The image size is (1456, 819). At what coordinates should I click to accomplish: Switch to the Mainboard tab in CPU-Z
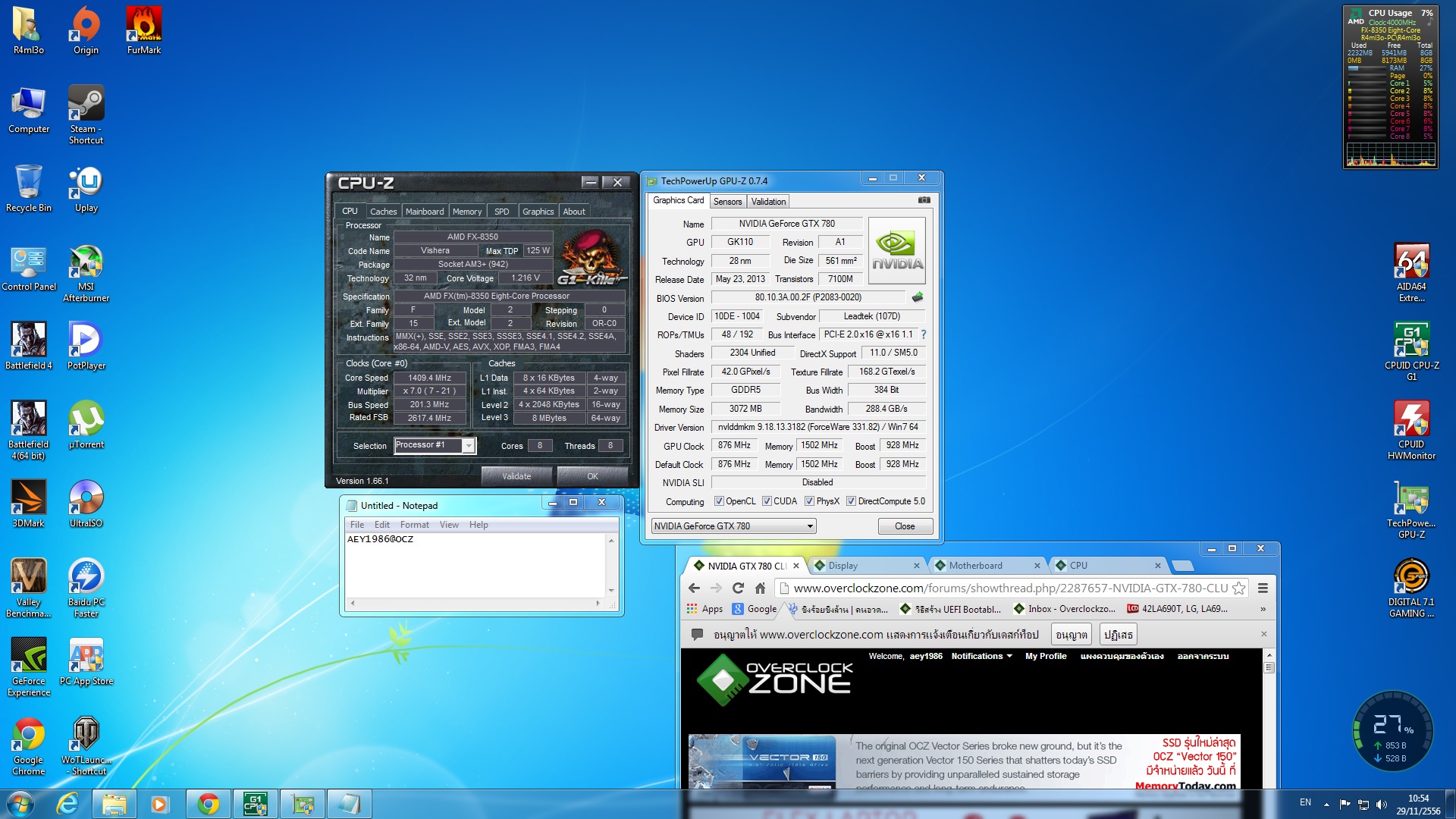pyautogui.click(x=425, y=212)
